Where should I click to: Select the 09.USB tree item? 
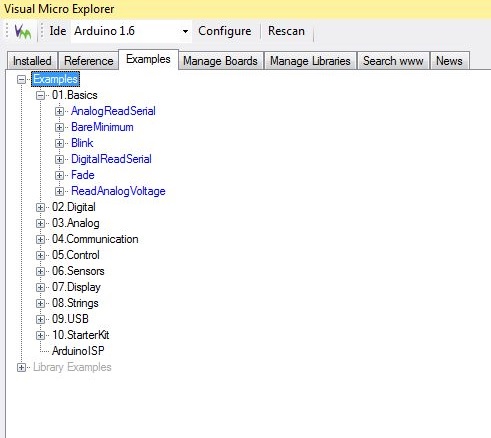click(x=70, y=319)
